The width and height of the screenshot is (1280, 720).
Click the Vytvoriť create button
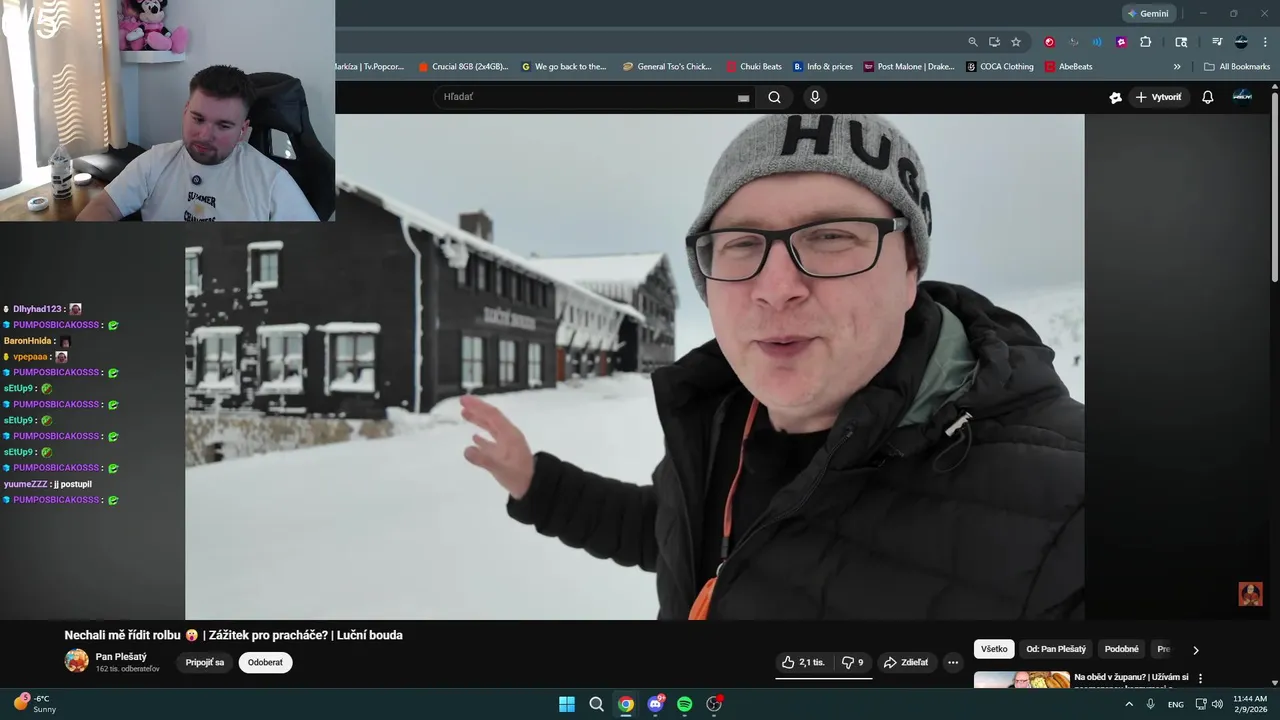tap(1158, 97)
